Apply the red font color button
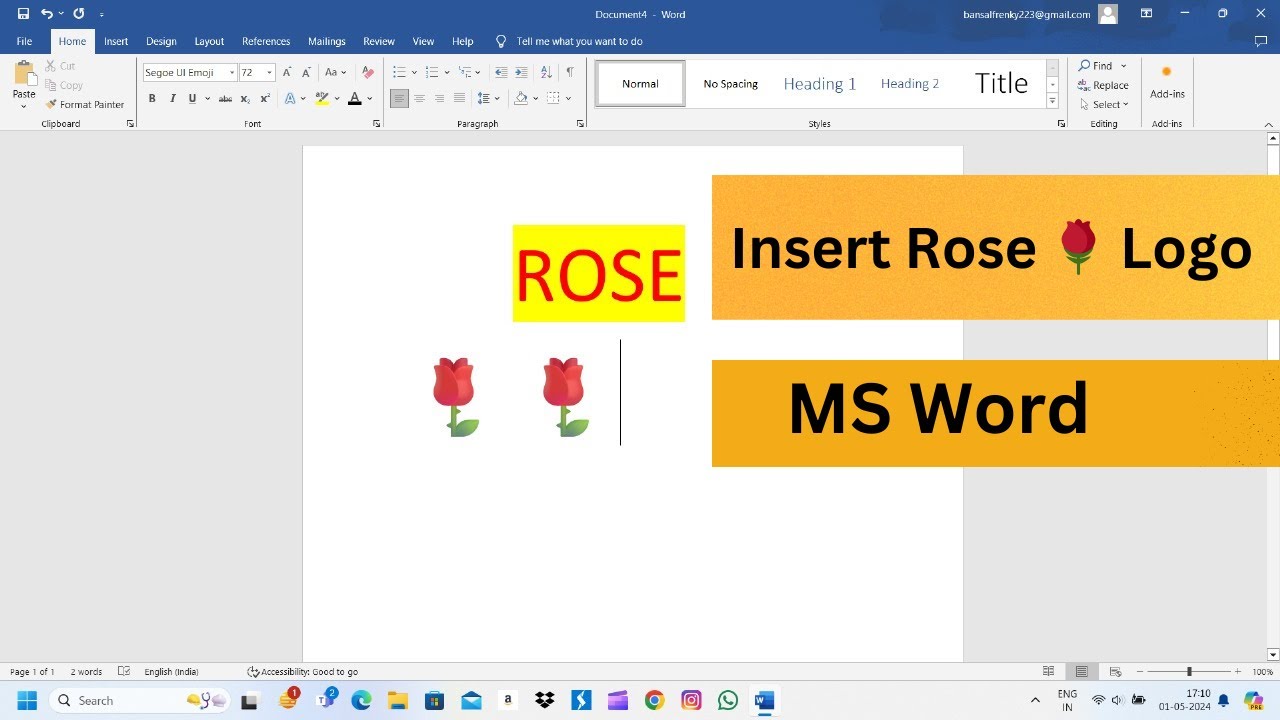This screenshot has width=1280, height=720. (354, 98)
